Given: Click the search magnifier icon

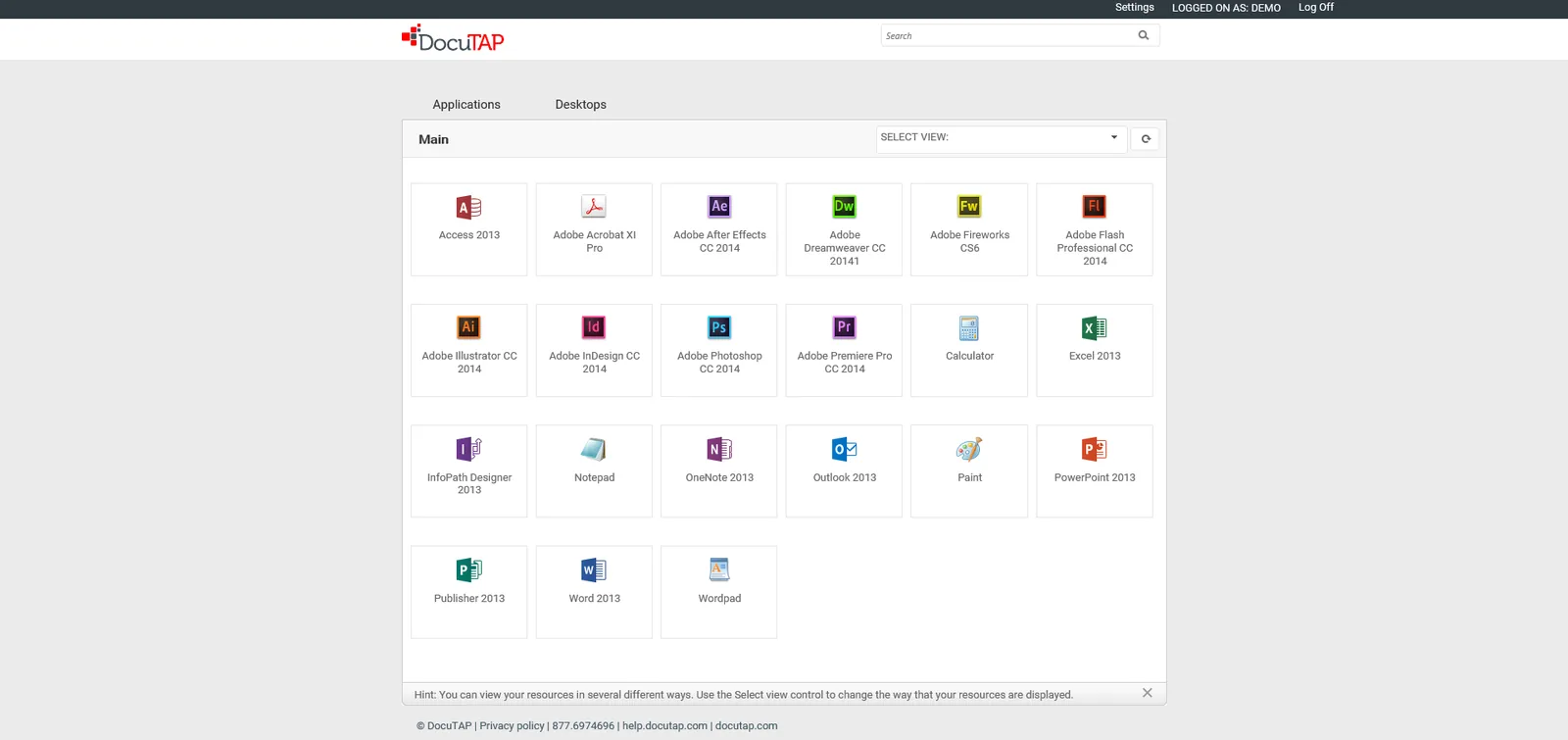Looking at the screenshot, I should click(x=1144, y=35).
